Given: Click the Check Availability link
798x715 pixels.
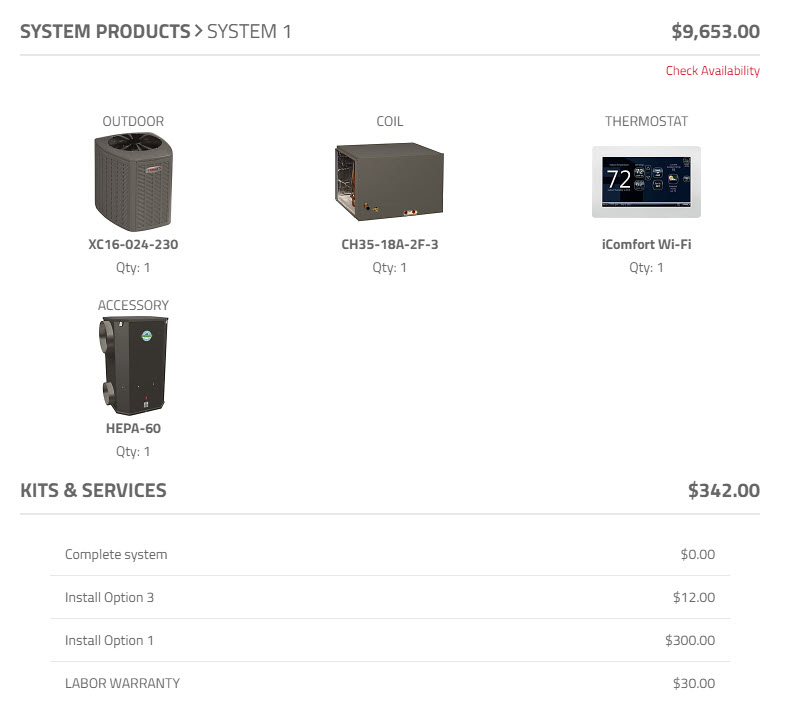Looking at the screenshot, I should 712,71.
